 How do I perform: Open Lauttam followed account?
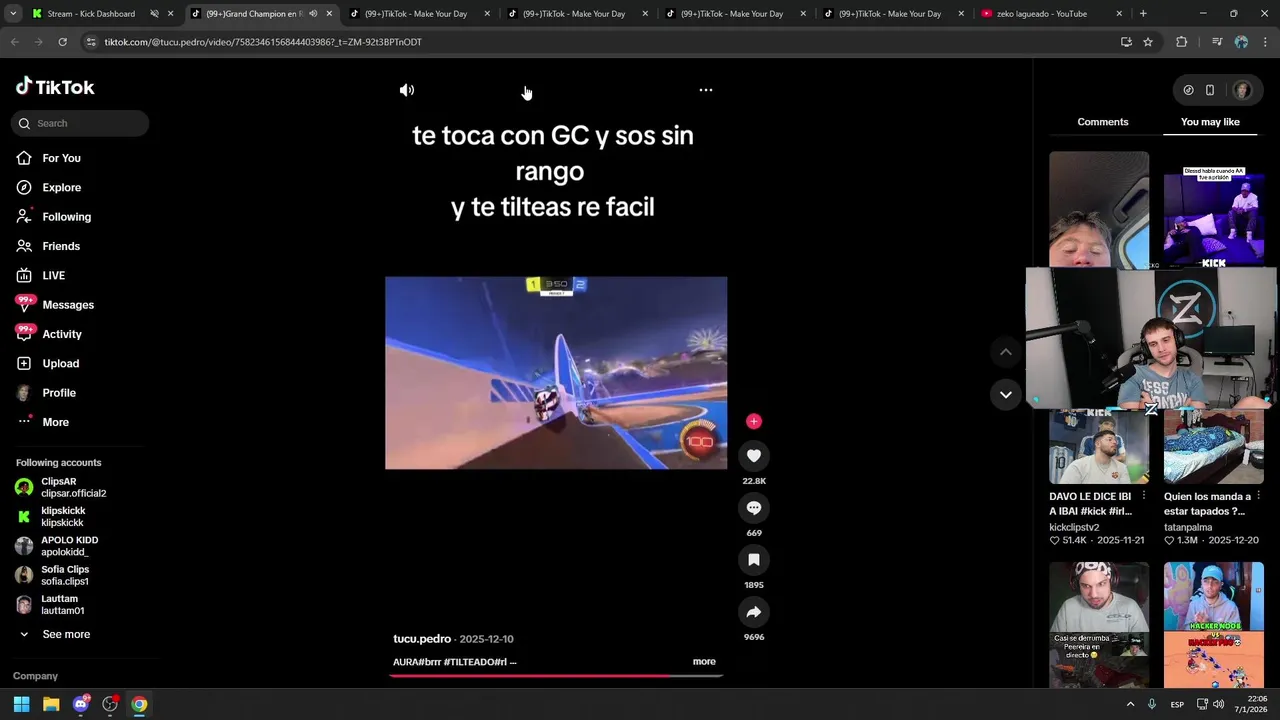[62, 605]
